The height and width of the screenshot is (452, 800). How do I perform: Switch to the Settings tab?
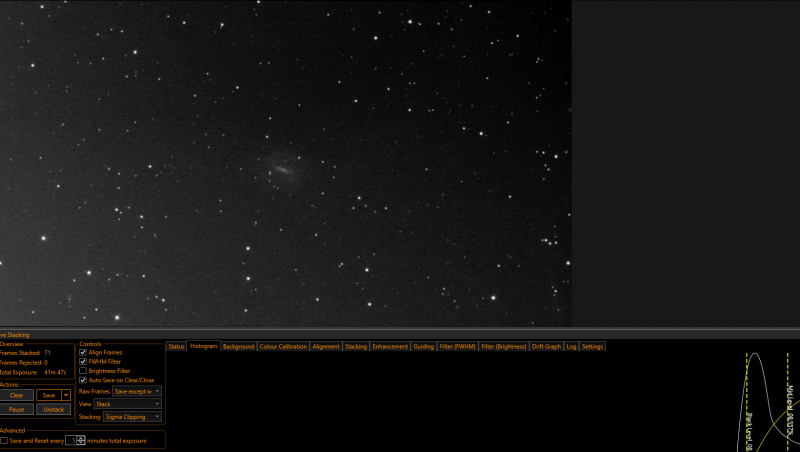point(592,346)
